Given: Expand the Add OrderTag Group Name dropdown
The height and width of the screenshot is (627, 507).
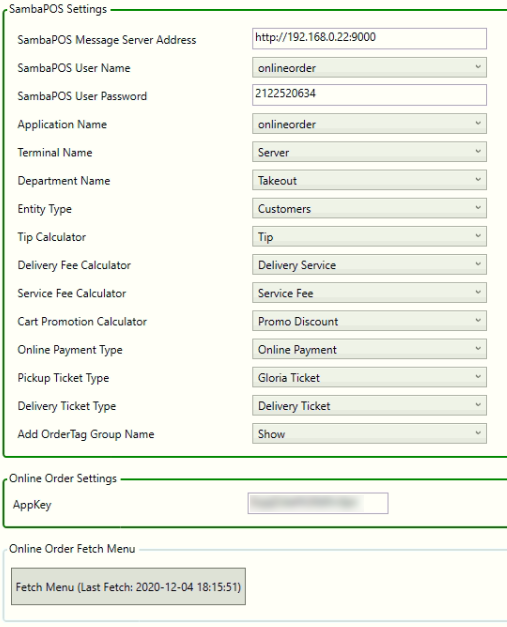Looking at the screenshot, I should (x=369, y=433).
